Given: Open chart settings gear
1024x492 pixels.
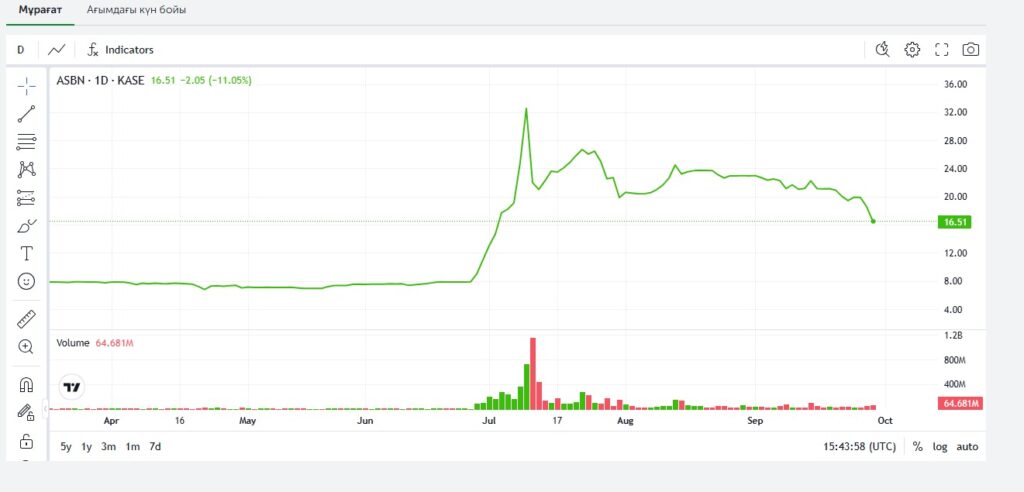Looking at the screenshot, I should pyautogui.click(x=912, y=50).
